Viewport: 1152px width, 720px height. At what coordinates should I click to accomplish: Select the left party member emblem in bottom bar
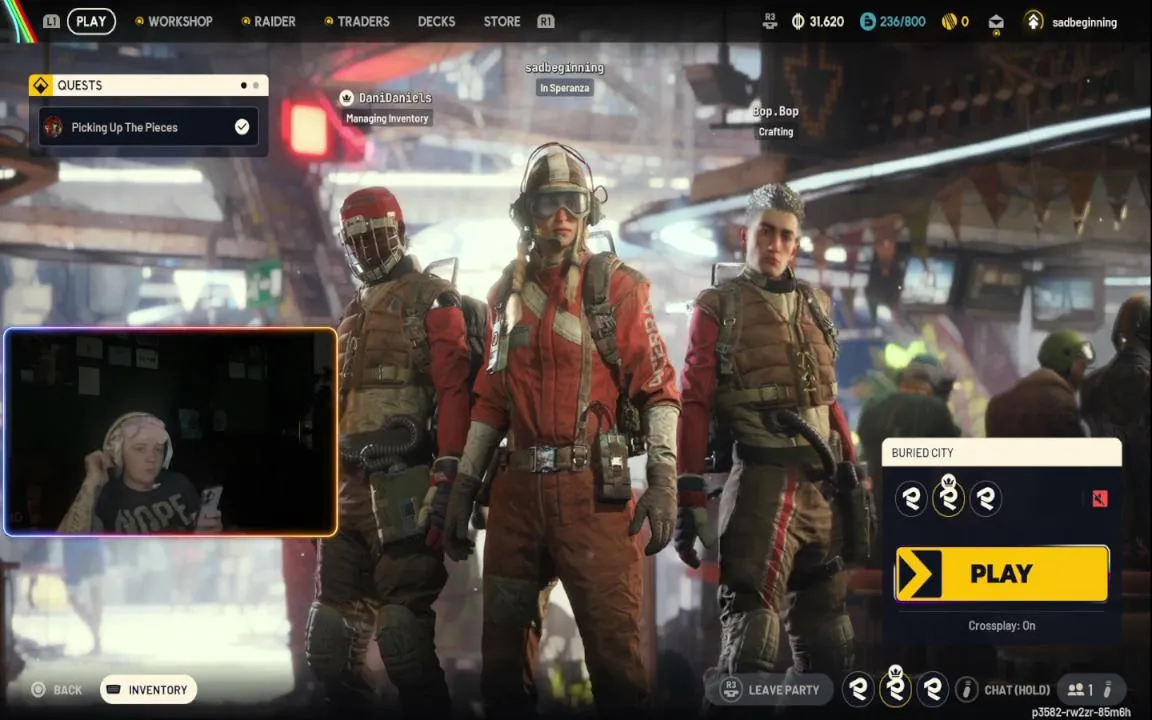pyautogui.click(x=857, y=689)
